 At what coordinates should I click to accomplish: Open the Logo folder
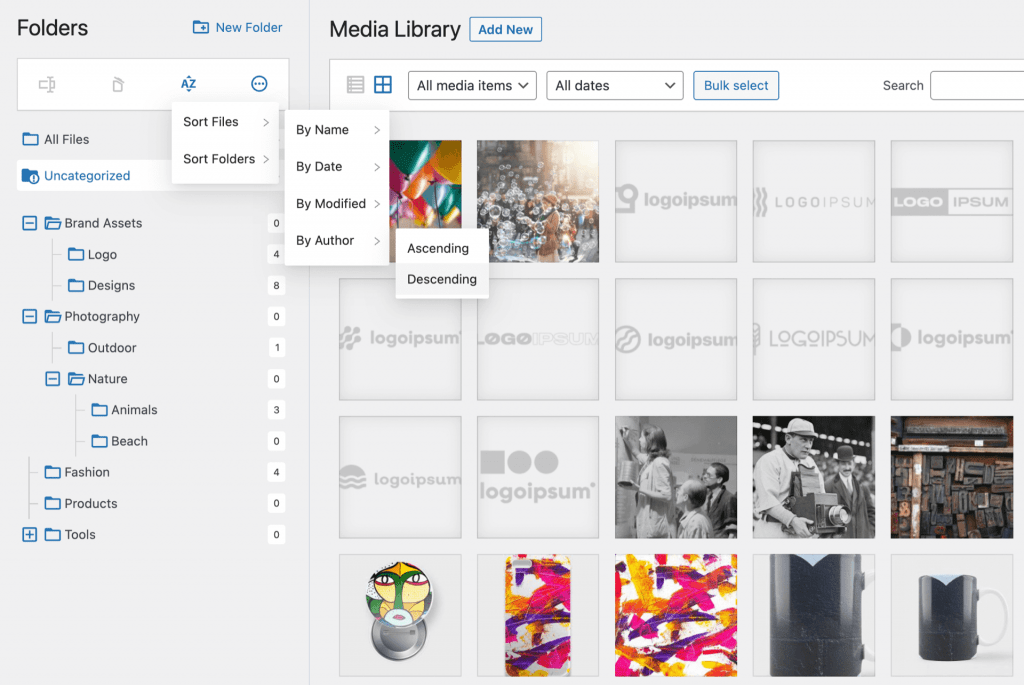pos(93,255)
